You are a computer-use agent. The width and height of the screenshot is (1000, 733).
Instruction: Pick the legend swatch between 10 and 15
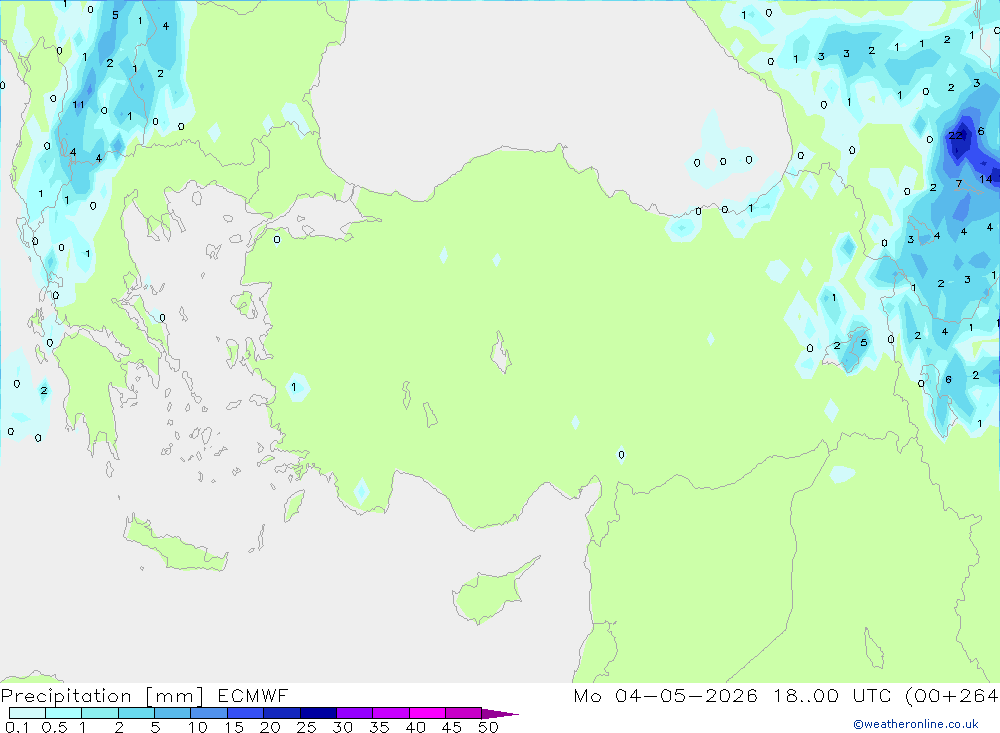point(209,713)
